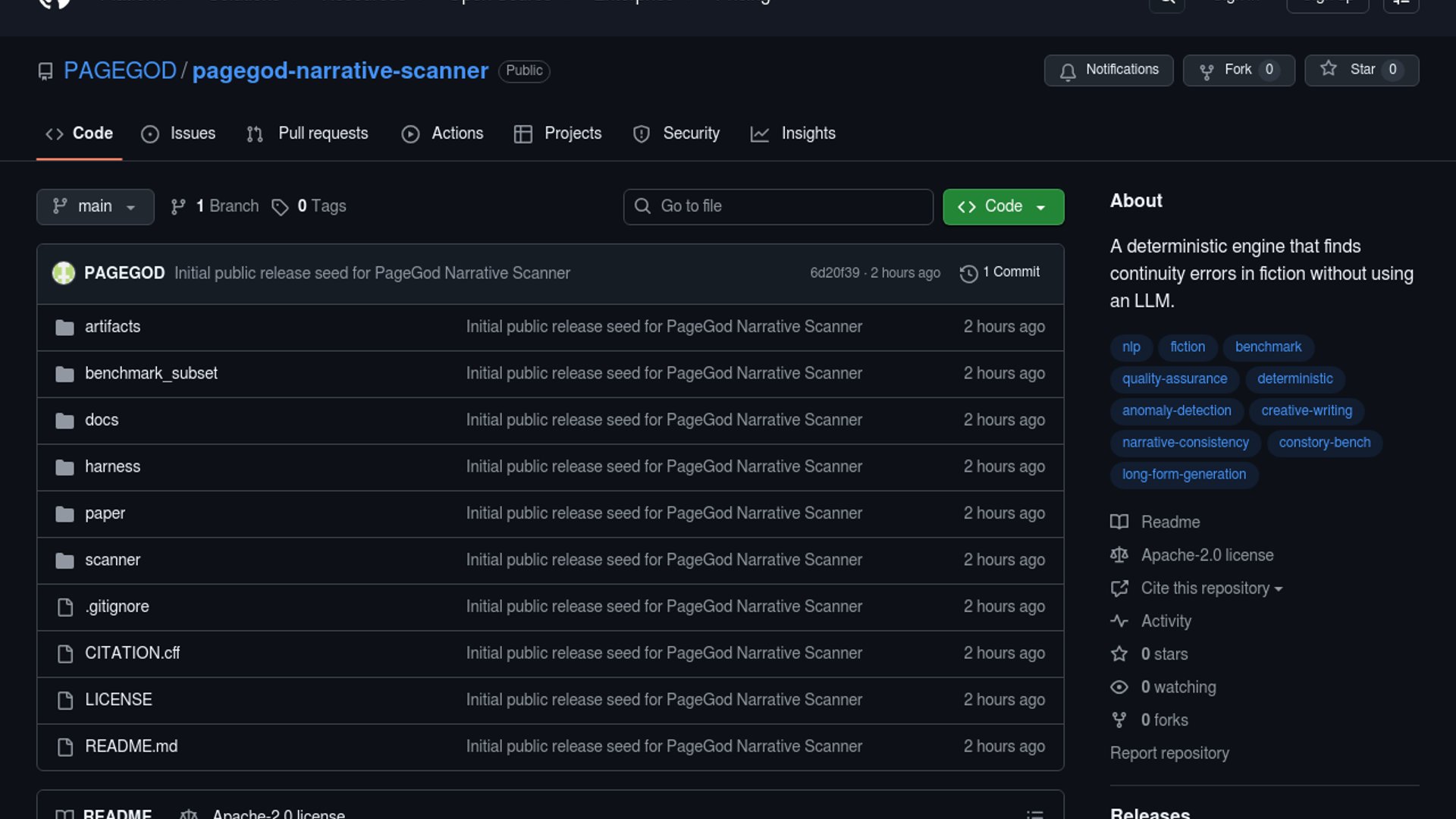View the repository Activity
Viewport: 1456px width, 819px height.
(x=1166, y=621)
